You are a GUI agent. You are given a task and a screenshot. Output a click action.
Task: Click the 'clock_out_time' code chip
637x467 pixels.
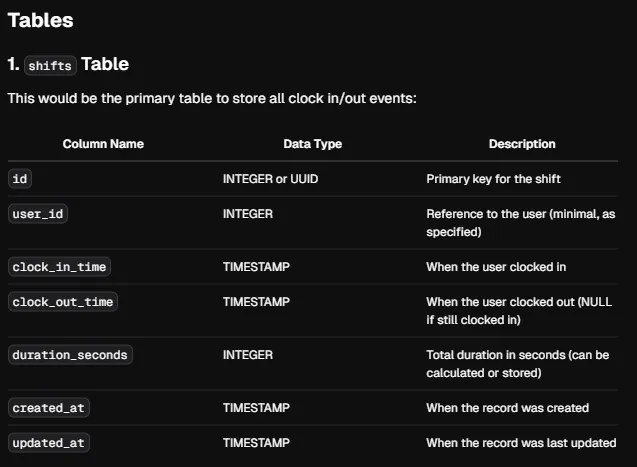coord(63,302)
